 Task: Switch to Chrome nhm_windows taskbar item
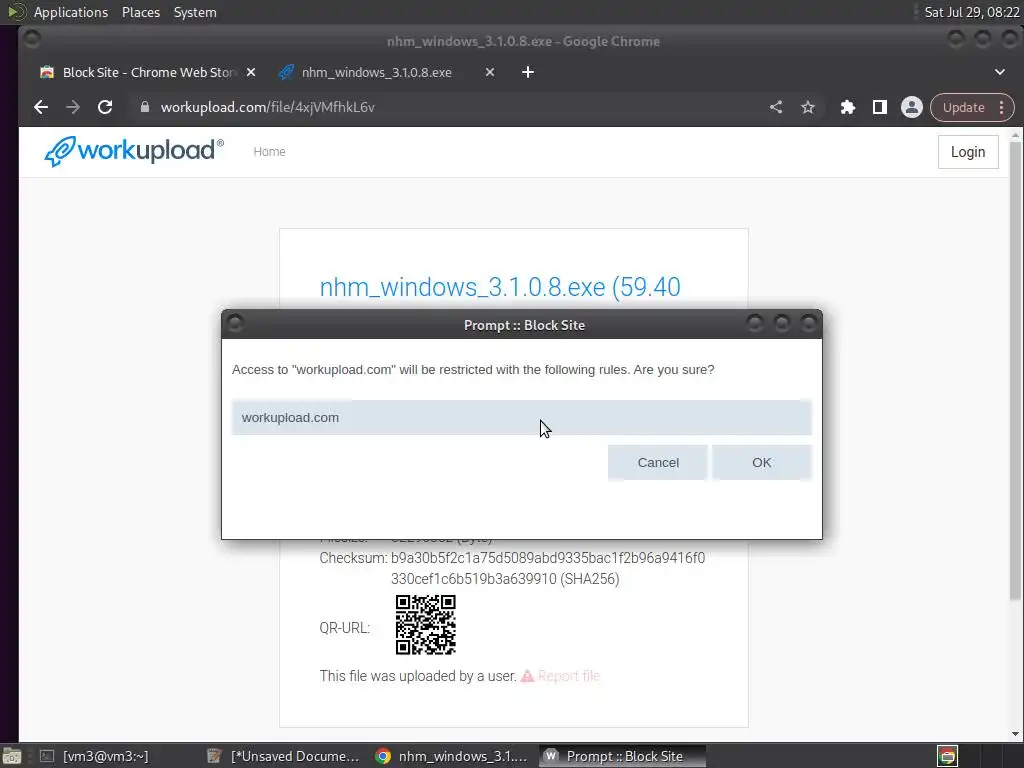pyautogui.click(x=452, y=756)
